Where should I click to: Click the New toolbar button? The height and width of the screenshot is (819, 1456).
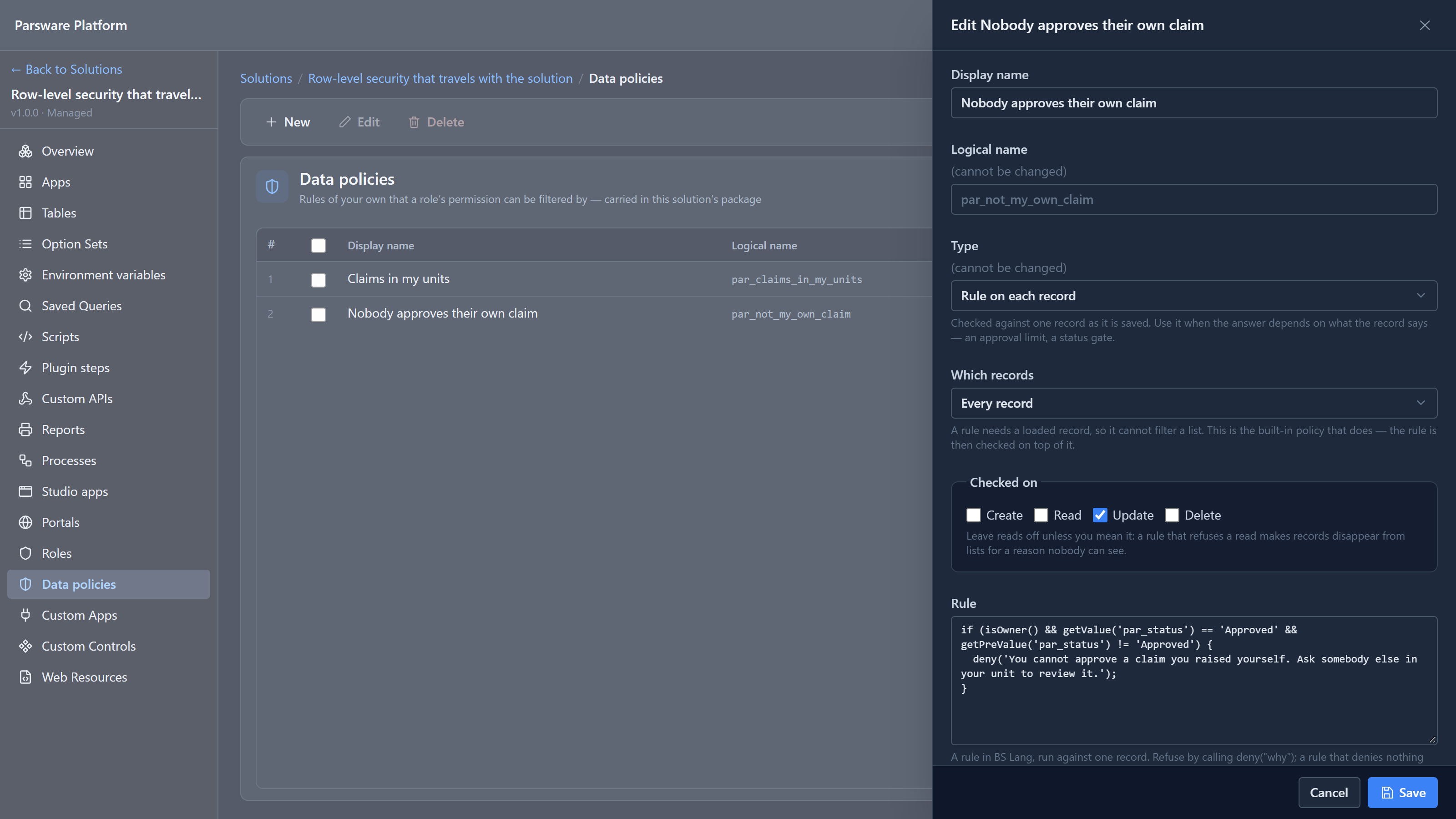288,122
